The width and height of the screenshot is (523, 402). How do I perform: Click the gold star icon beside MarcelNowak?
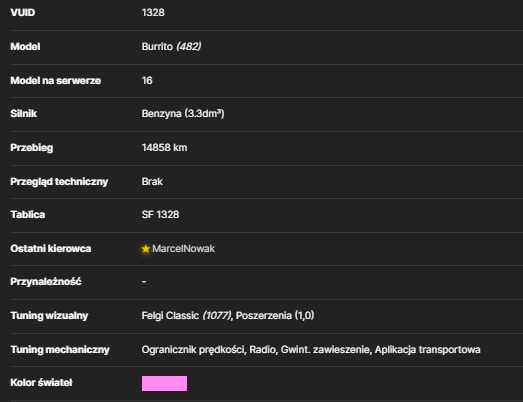tap(145, 249)
